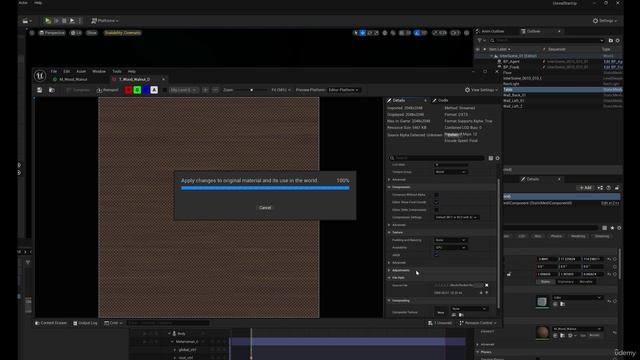Open the Window menu in texture editor

pyautogui.click(x=99, y=71)
